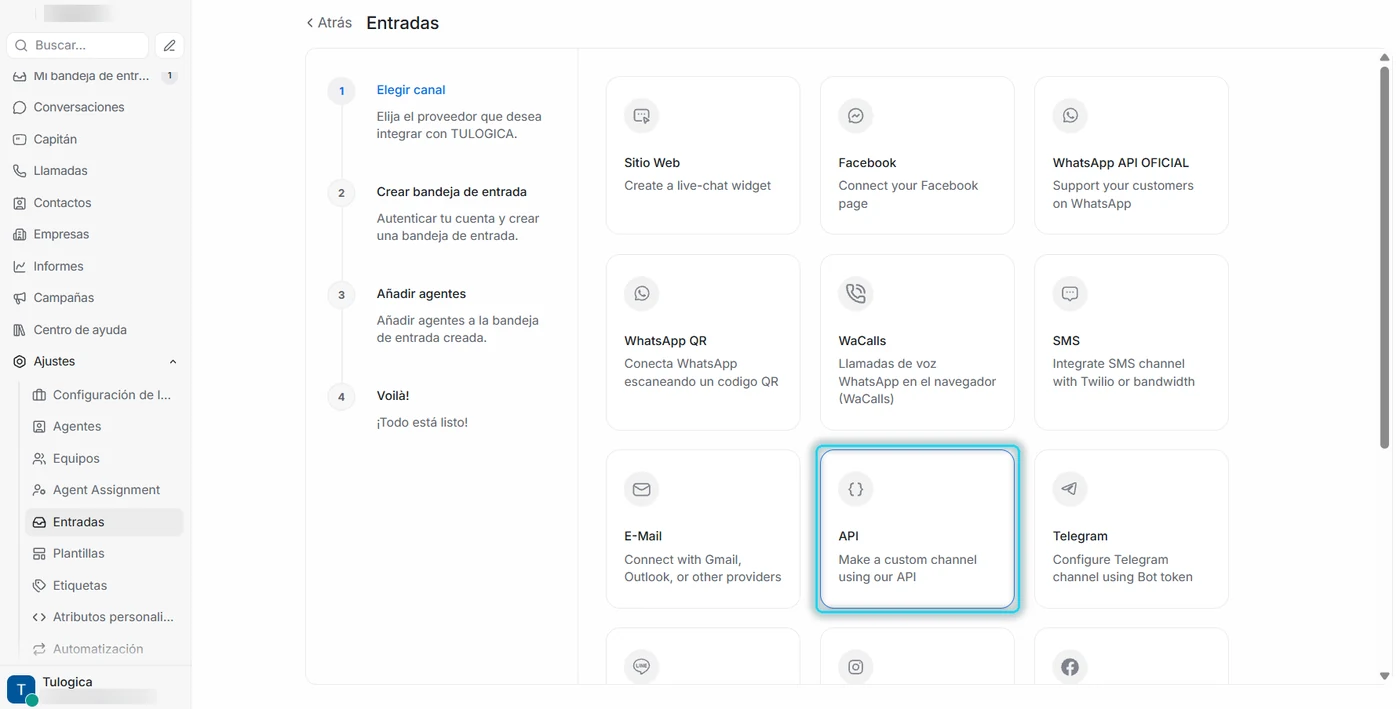This screenshot has height=709, width=1400.
Task: Click 'Create a live-chat widget' description
Action: pyautogui.click(x=698, y=186)
